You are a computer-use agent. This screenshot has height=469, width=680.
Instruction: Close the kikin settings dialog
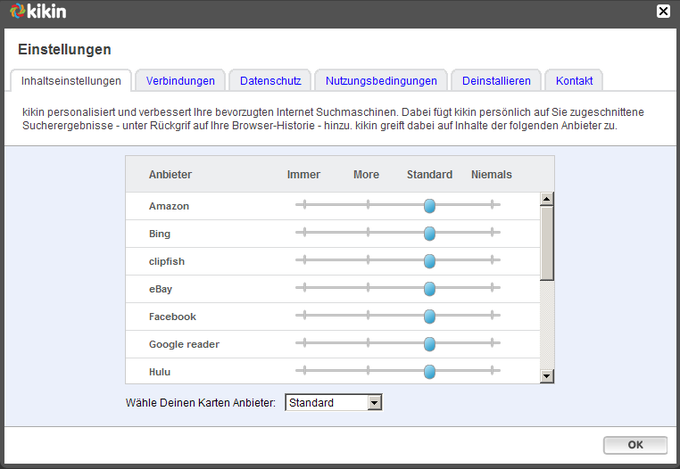(x=663, y=11)
